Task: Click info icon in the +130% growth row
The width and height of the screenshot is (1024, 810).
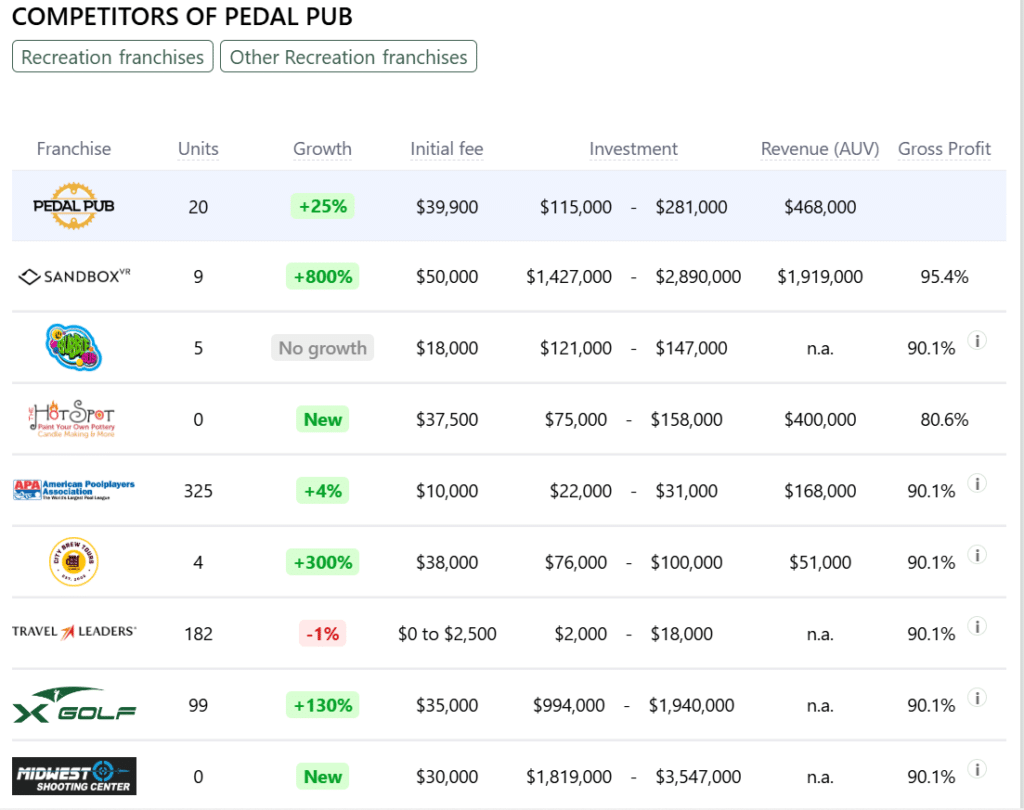Action: coord(977,698)
